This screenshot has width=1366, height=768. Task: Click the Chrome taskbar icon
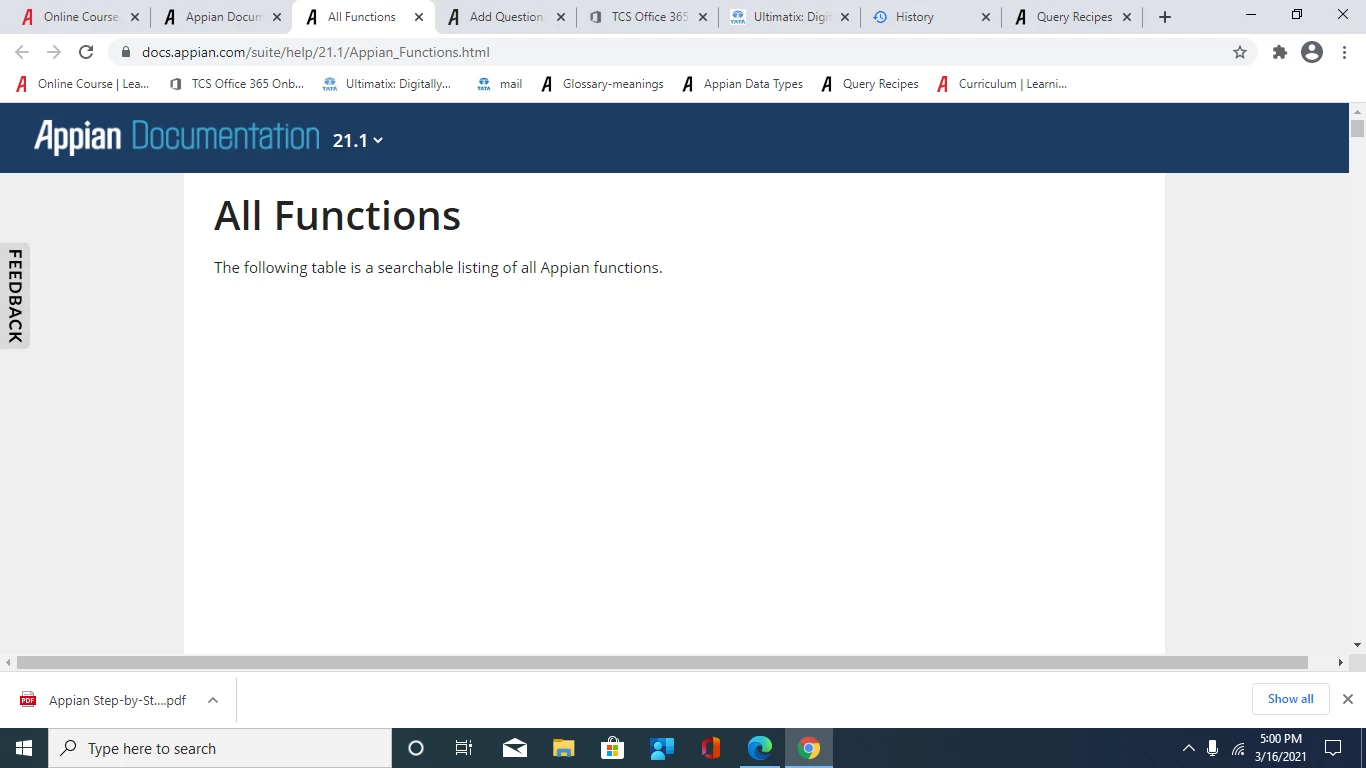[x=809, y=748]
